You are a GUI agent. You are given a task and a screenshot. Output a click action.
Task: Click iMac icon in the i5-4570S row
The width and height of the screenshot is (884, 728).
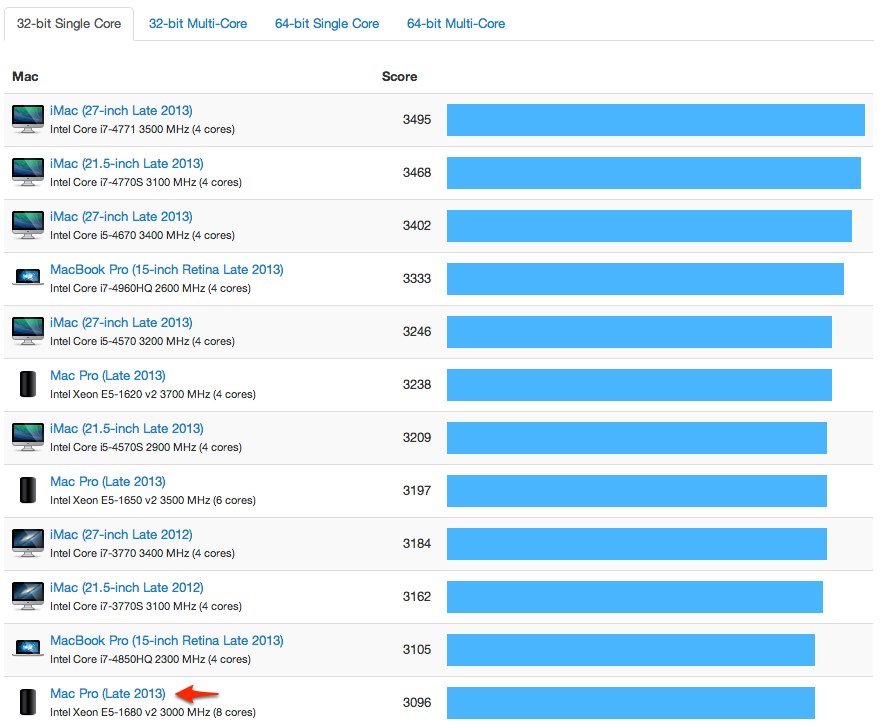click(28, 437)
